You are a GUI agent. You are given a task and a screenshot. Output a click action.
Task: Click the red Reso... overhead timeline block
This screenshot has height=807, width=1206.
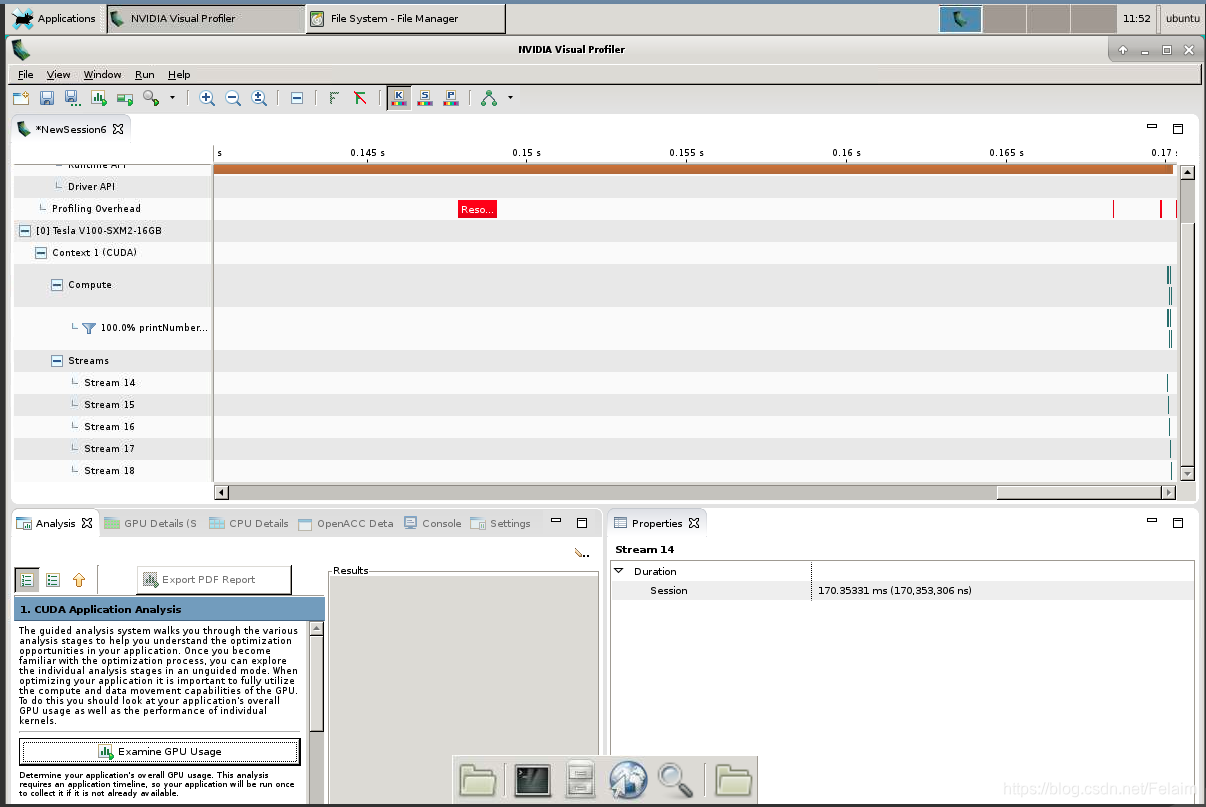click(x=477, y=209)
